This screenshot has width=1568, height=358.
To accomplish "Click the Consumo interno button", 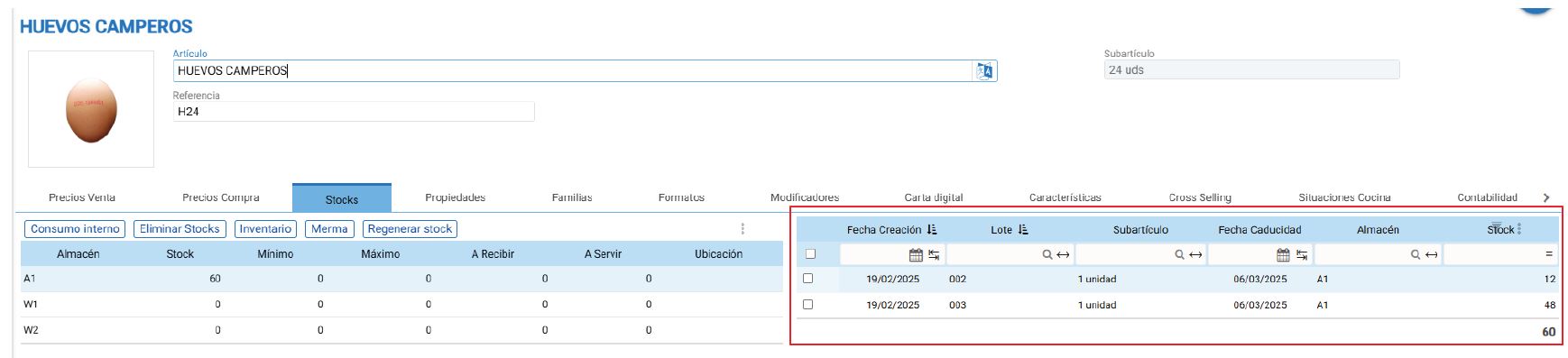I will 75,229.
